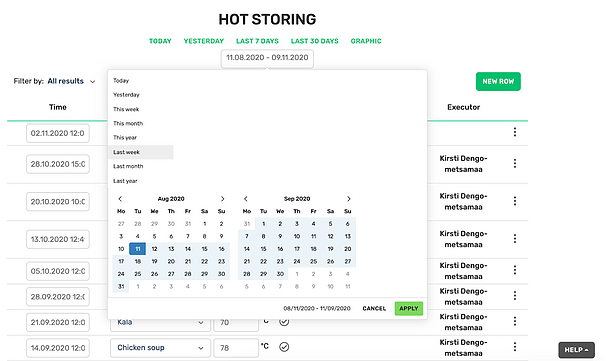607x361 pixels.
Task: Click the NEW ROW button
Action: tap(498, 82)
